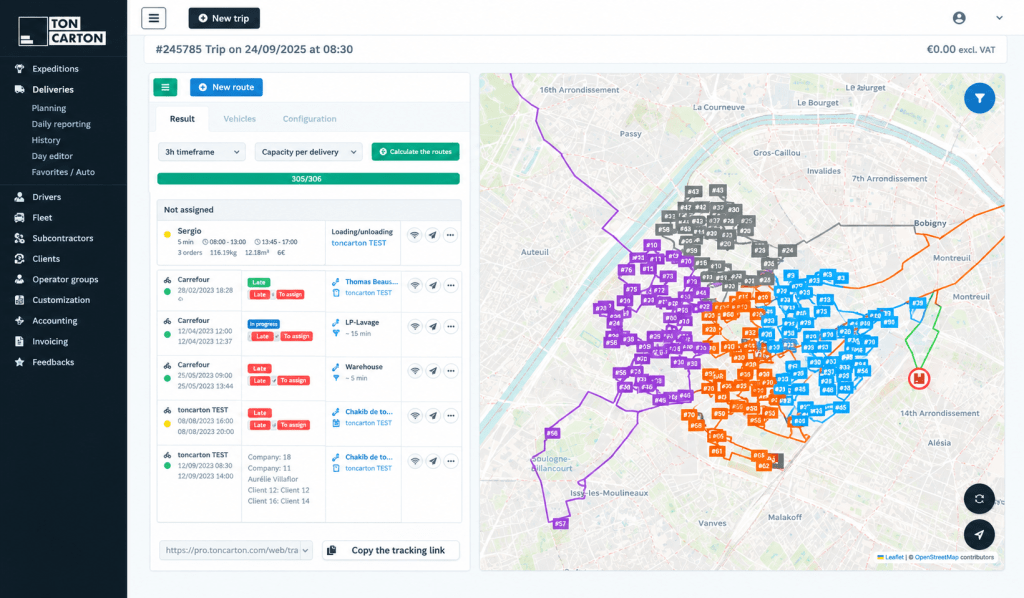This screenshot has width=1024, height=598.
Task: Open the Planning submenu link
Action: 49,108
